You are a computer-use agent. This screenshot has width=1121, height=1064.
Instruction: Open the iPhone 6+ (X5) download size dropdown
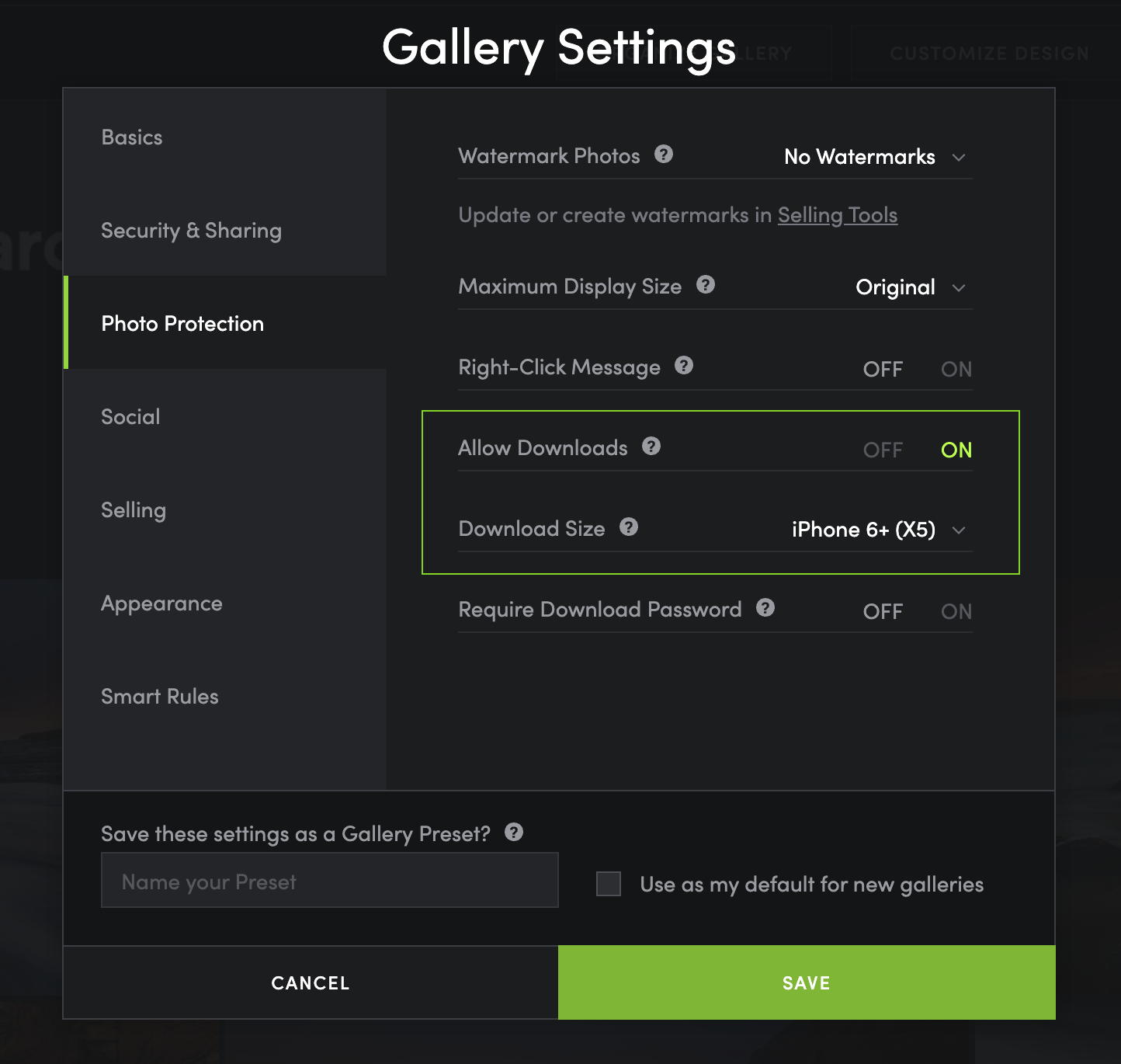[x=879, y=530]
